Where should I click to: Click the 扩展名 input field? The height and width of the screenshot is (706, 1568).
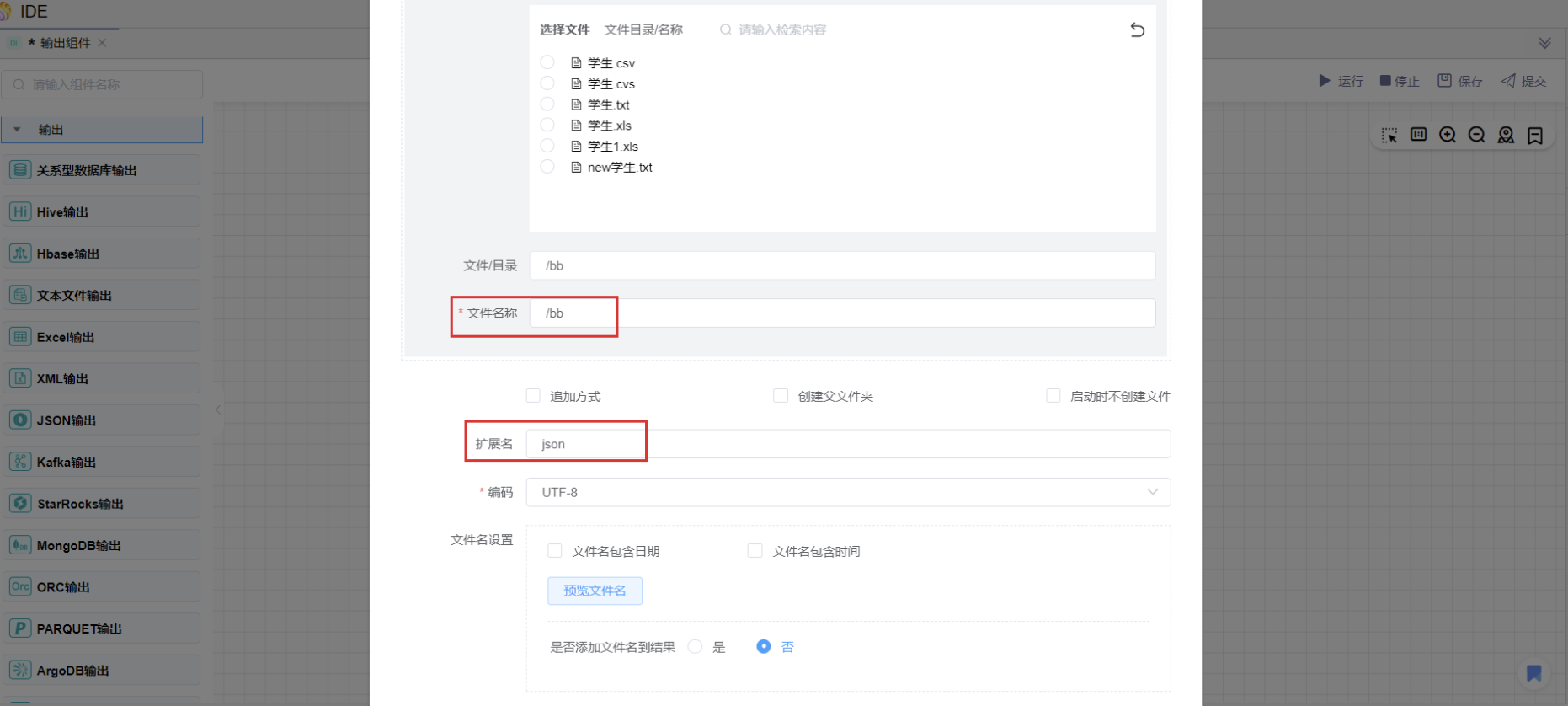pos(847,444)
